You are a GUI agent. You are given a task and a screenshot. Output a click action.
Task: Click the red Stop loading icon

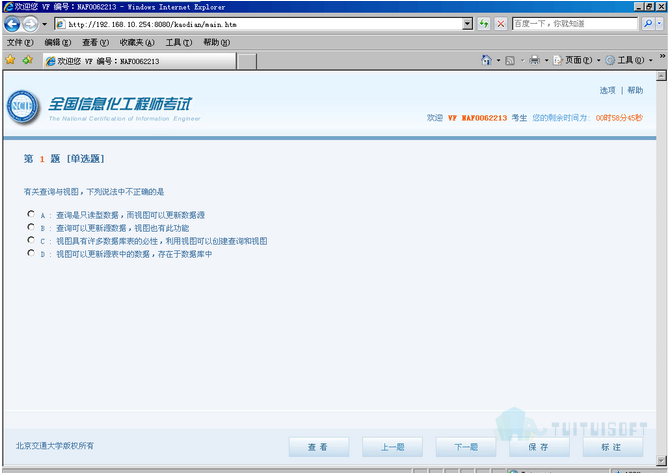(500, 24)
